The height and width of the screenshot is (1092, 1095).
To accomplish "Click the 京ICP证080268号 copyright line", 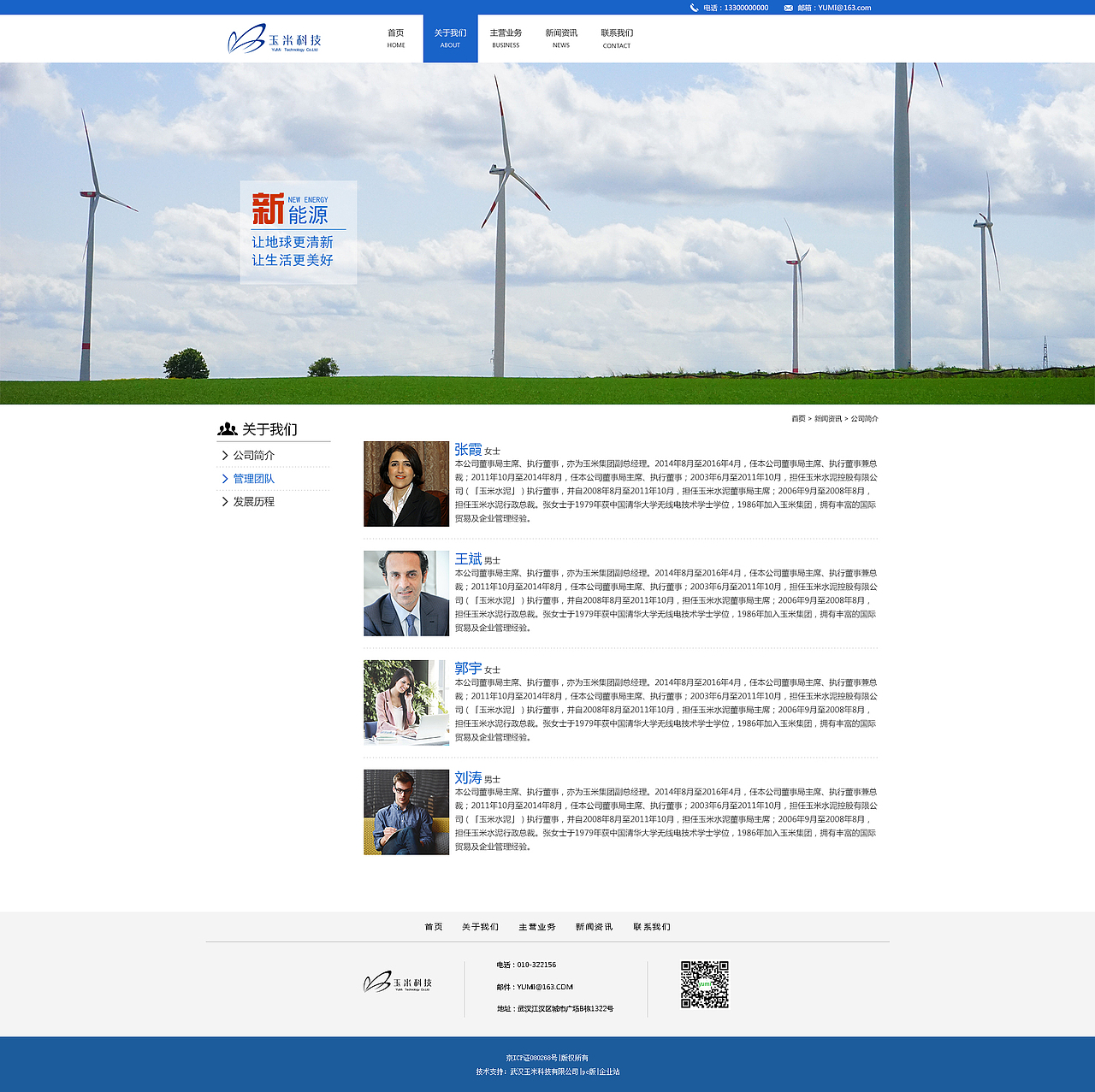I will tap(547, 1058).
